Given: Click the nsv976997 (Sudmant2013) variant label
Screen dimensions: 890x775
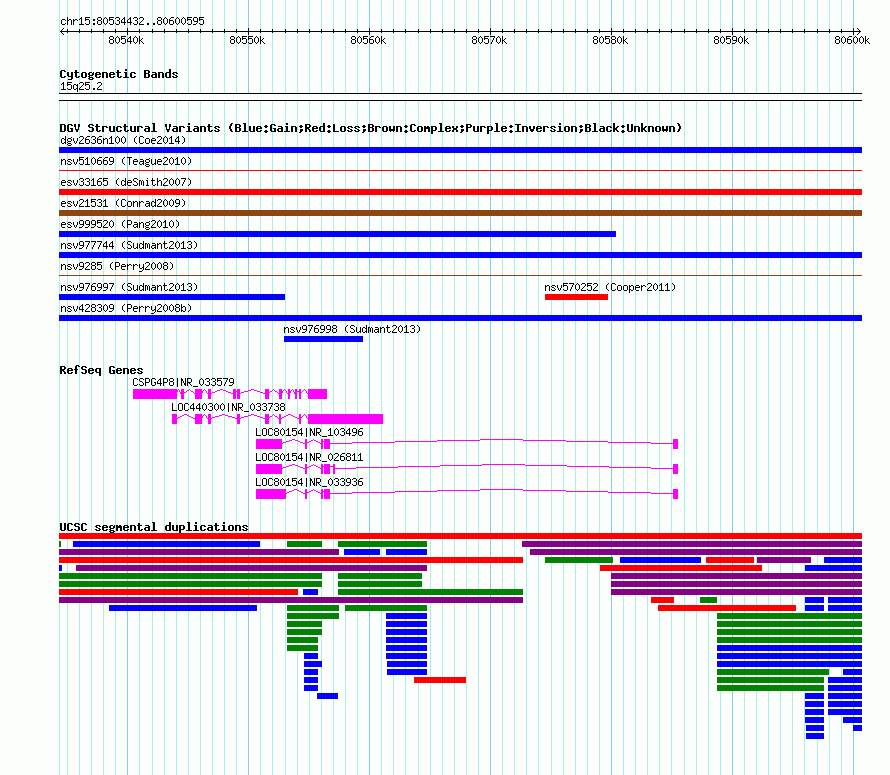Looking at the screenshot, I should coord(129,287).
